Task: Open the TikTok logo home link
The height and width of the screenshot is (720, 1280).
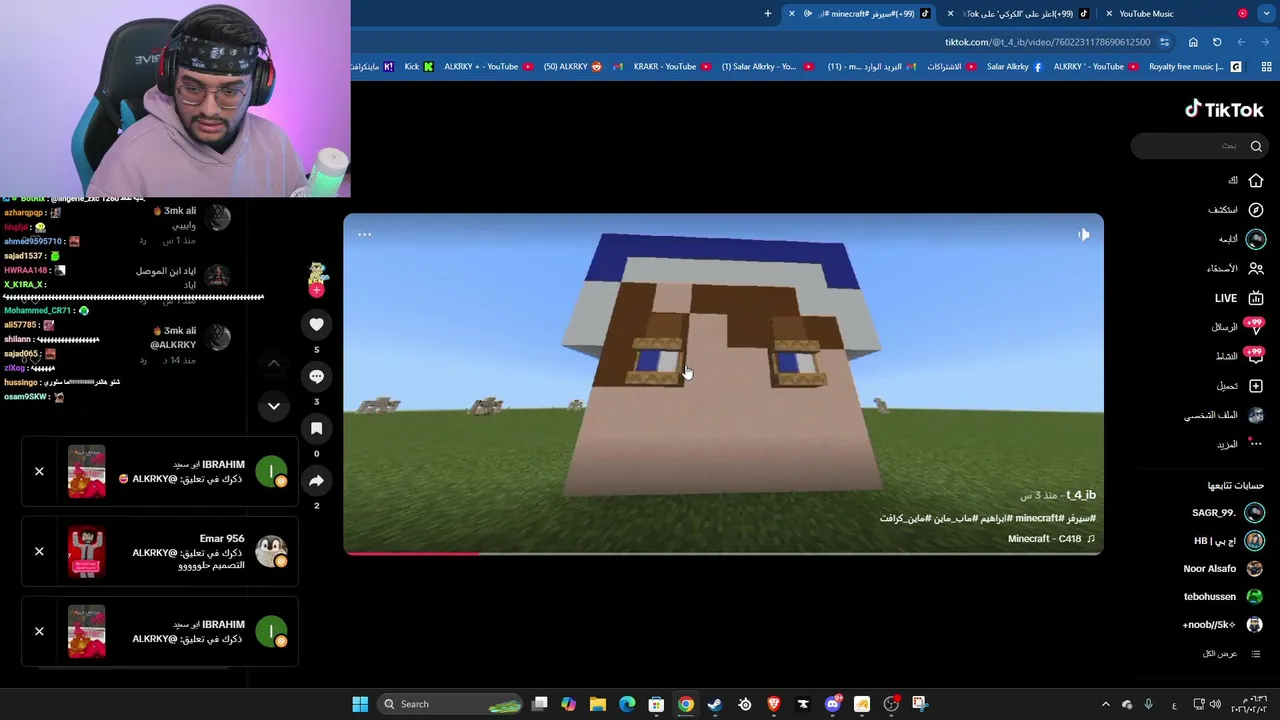Action: 1224,110
